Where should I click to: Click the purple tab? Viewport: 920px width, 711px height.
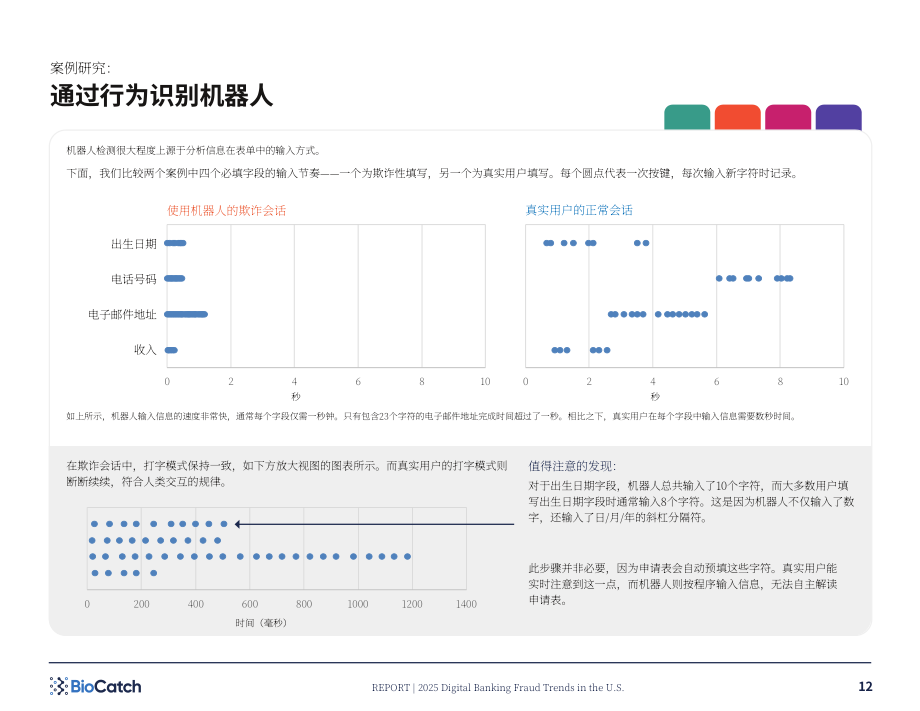(838, 117)
